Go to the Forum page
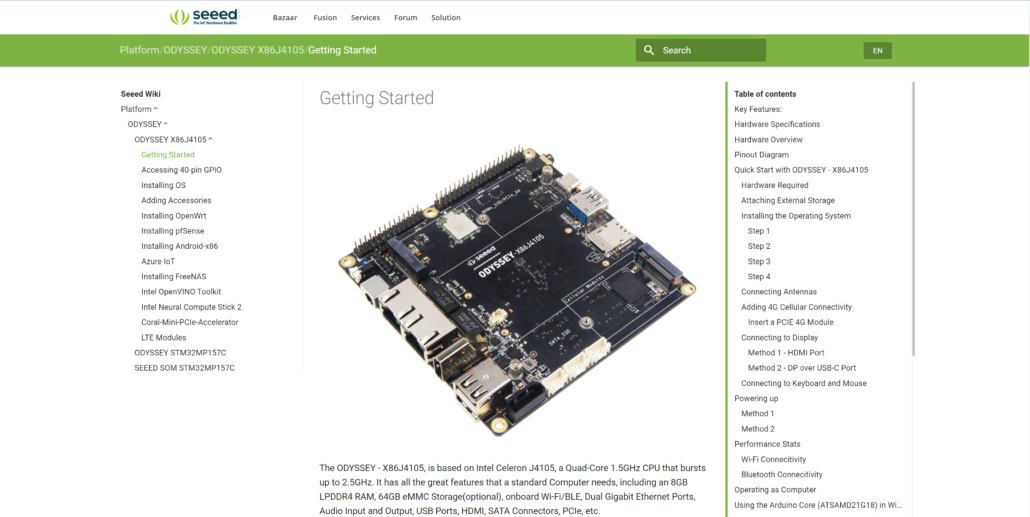Viewport: 1030px width, 517px height. coord(405,18)
